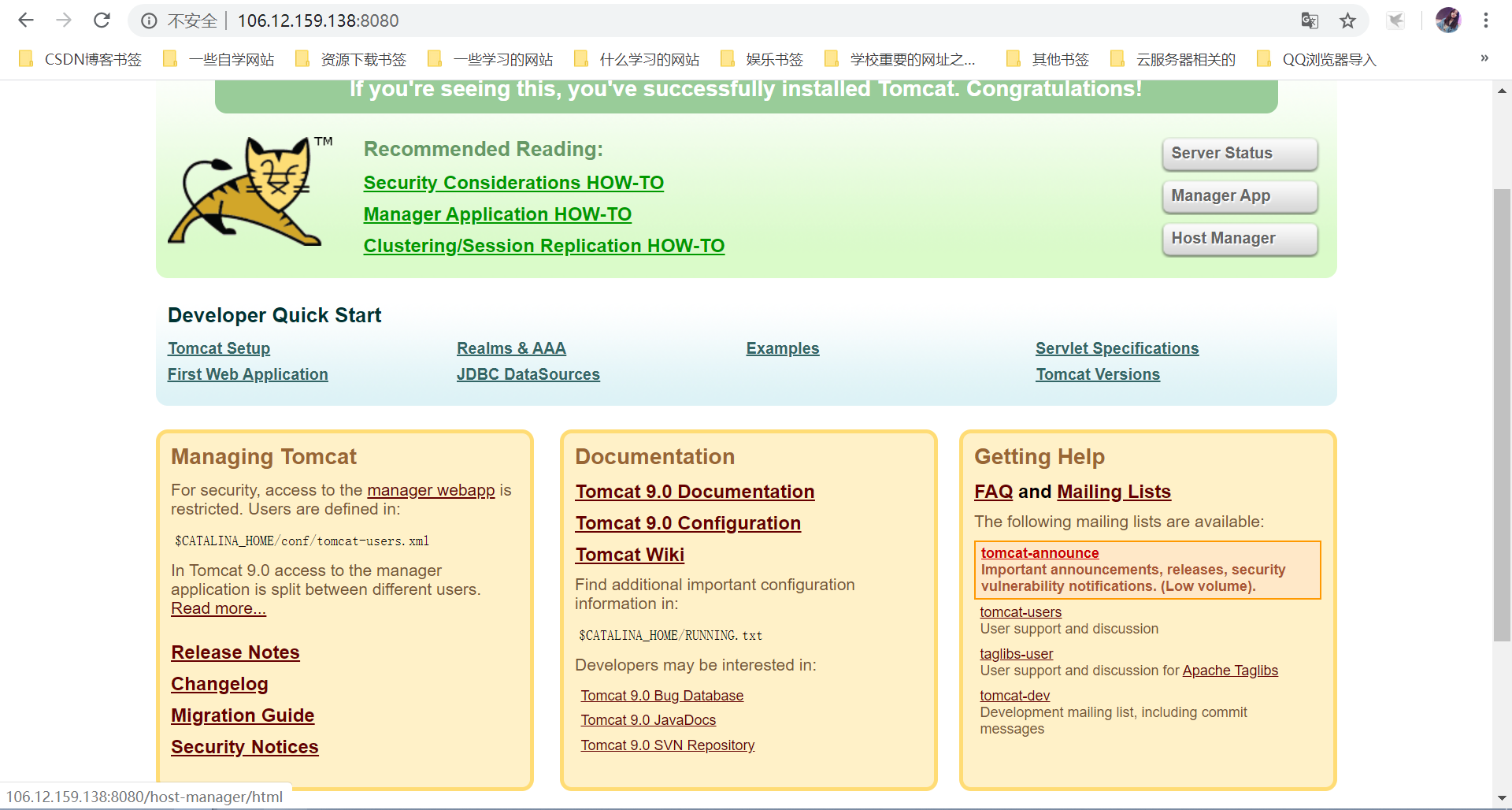This screenshot has width=1512, height=810.
Task: Open Tomcat 9.0 Documentation link
Action: [x=695, y=492]
